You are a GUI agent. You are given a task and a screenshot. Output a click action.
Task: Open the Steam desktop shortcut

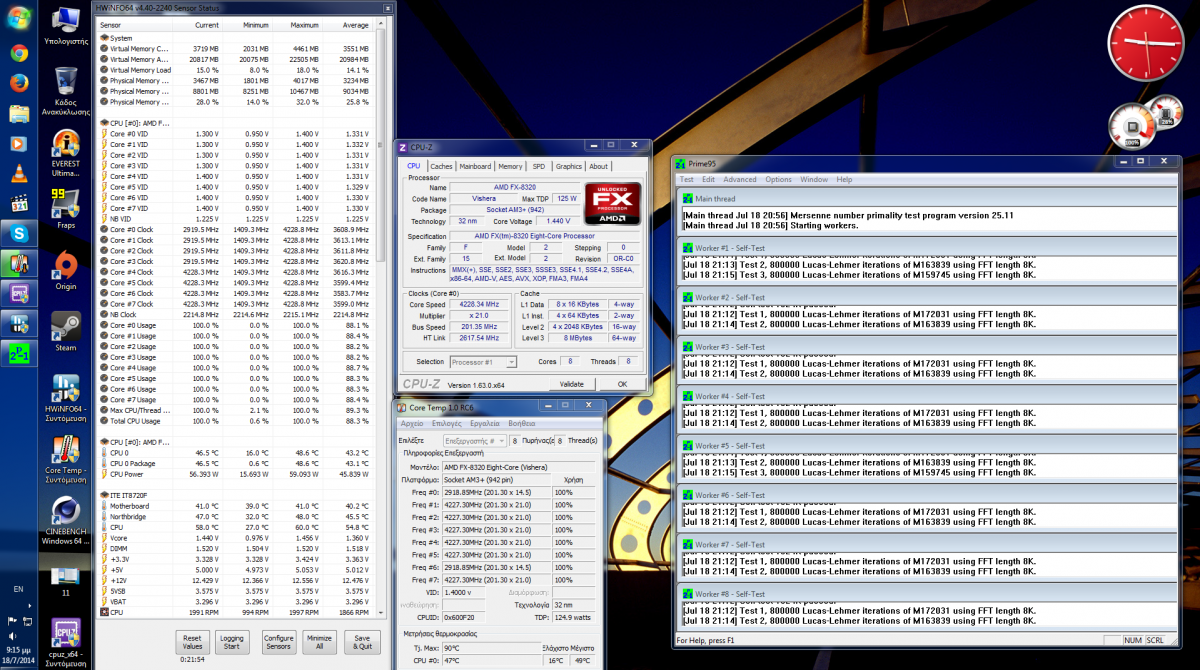[x=65, y=332]
